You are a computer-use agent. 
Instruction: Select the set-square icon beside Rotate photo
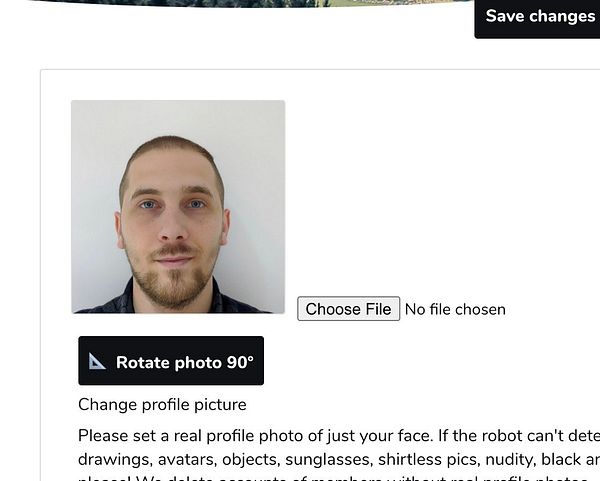pyautogui.click(x=97, y=361)
